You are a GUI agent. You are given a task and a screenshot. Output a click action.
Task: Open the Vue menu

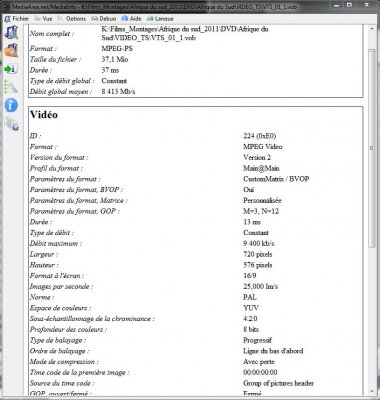pos(43,19)
